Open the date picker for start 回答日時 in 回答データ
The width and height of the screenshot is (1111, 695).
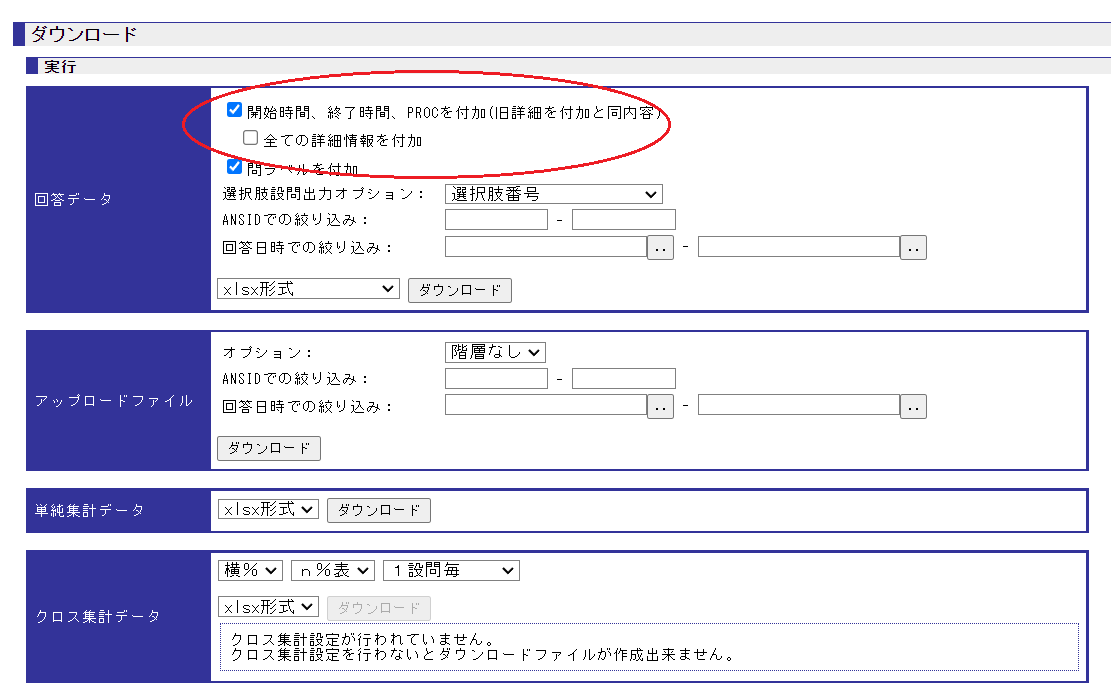click(x=660, y=248)
